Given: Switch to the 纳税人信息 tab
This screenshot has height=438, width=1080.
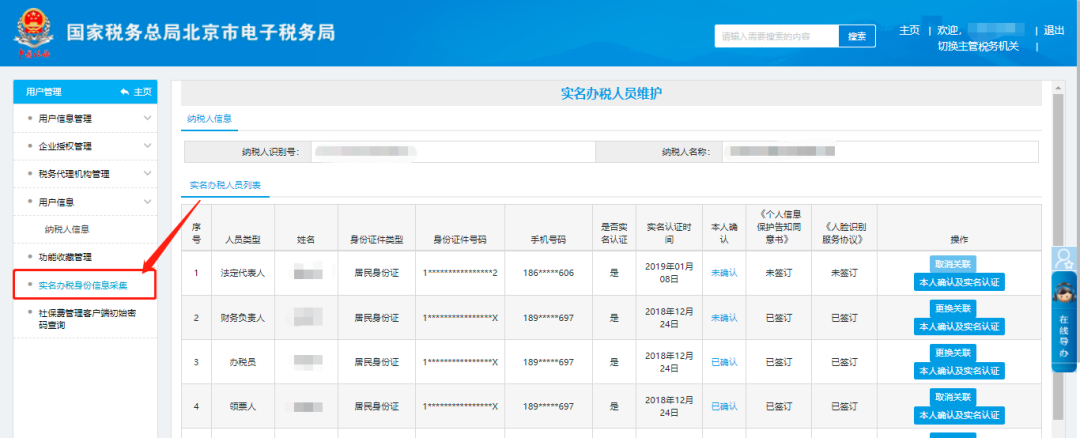Looking at the screenshot, I should pos(209,118).
